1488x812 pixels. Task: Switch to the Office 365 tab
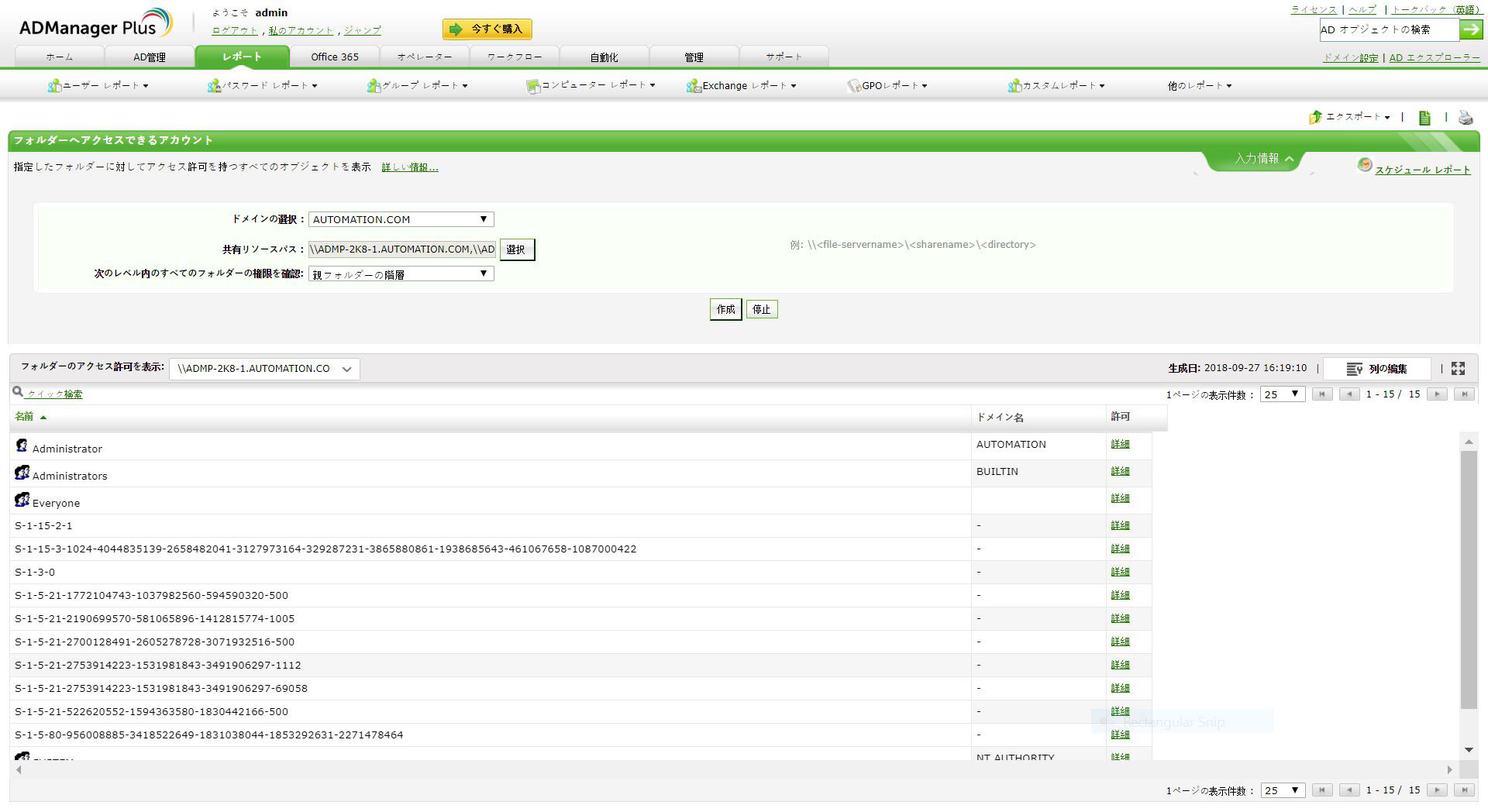coord(334,56)
